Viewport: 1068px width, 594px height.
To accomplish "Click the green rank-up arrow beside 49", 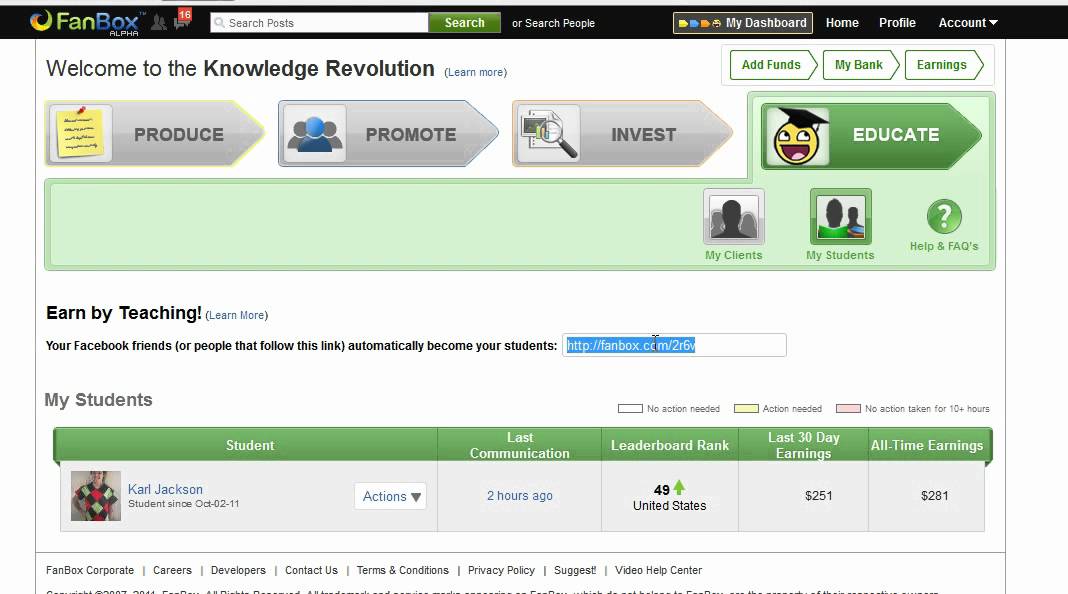I will coord(679,488).
